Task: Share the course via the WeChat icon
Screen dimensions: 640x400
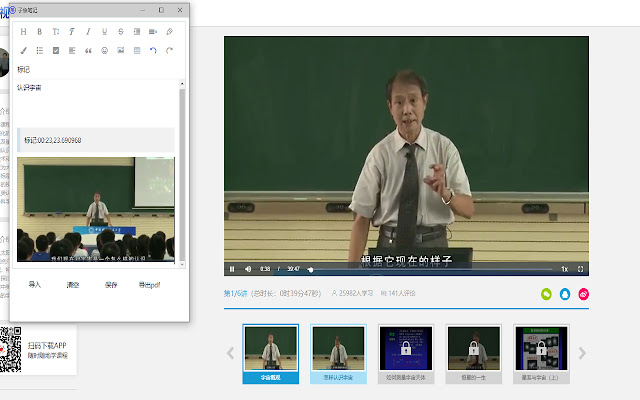Action: pyautogui.click(x=546, y=294)
